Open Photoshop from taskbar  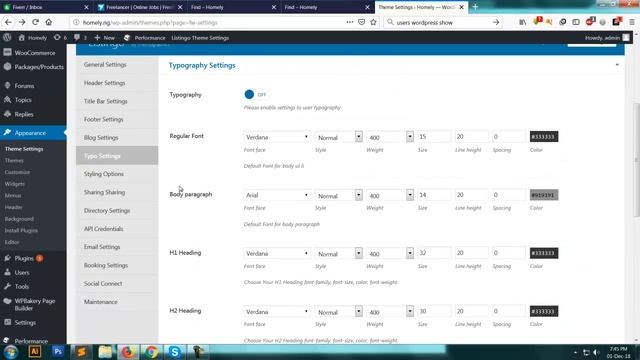point(58,352)
